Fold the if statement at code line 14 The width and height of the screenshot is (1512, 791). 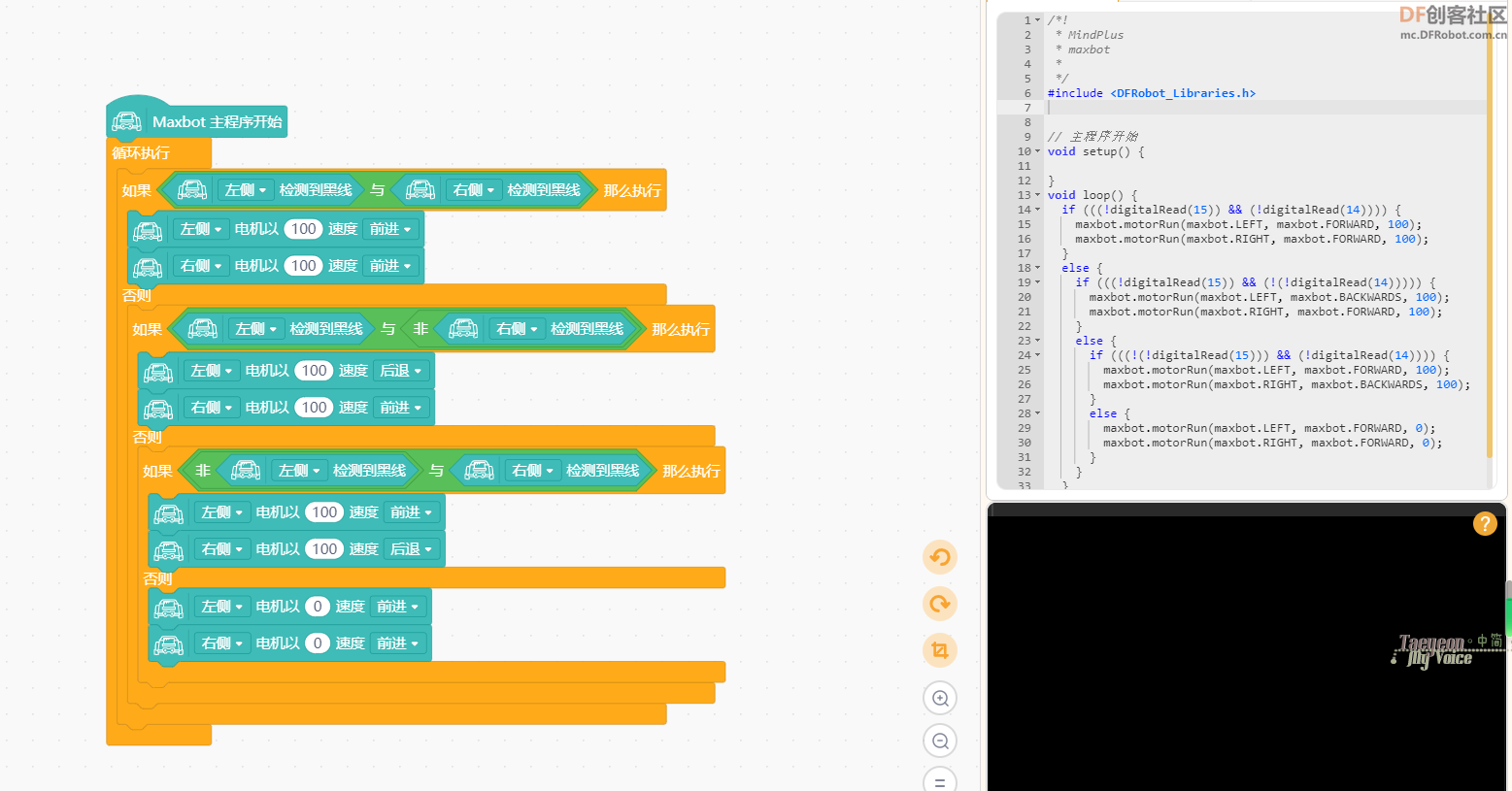pyautogui.click(x=1037, y=210)
